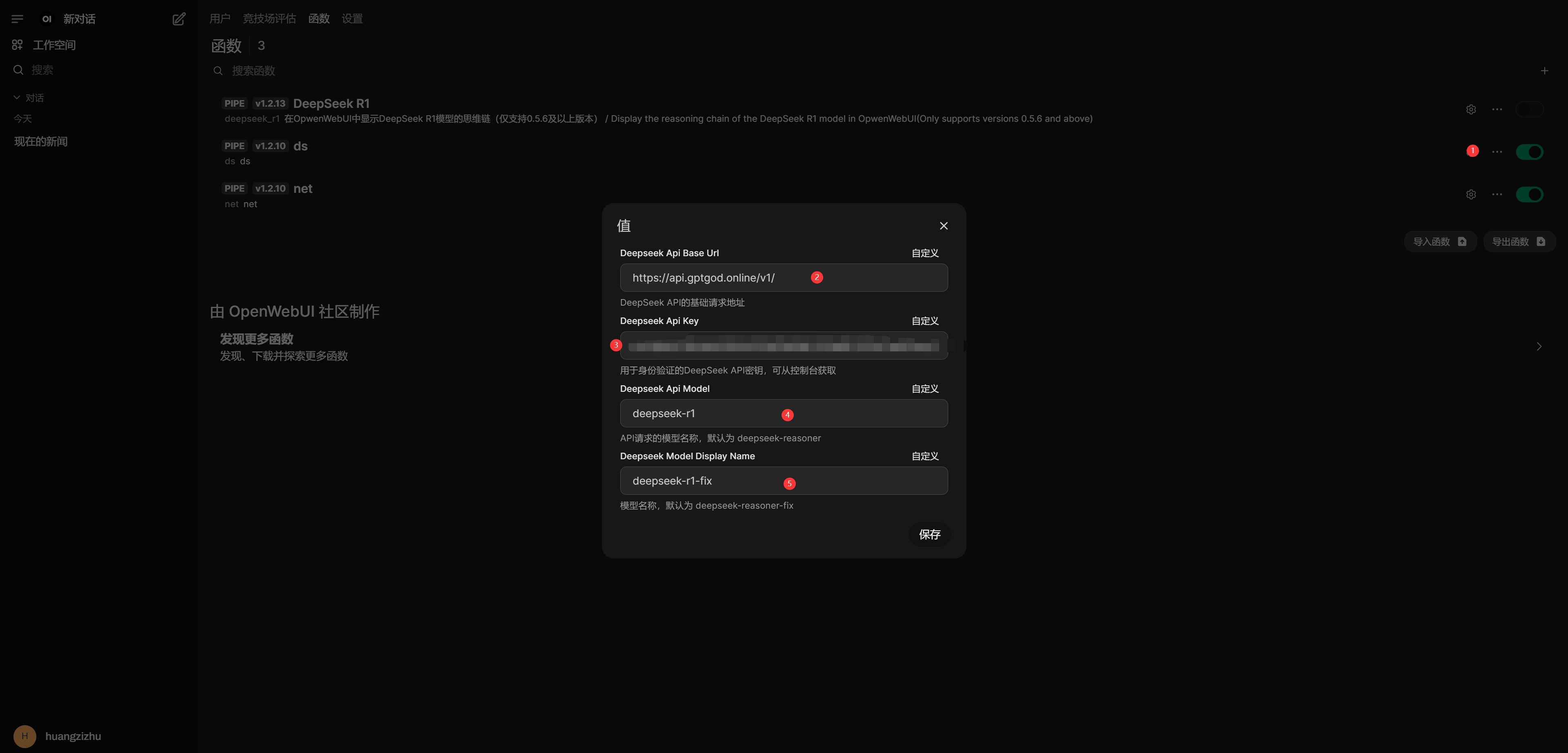Open the three-dot menu for the ds function
1568x753 pixels.
click(1497, 152)
